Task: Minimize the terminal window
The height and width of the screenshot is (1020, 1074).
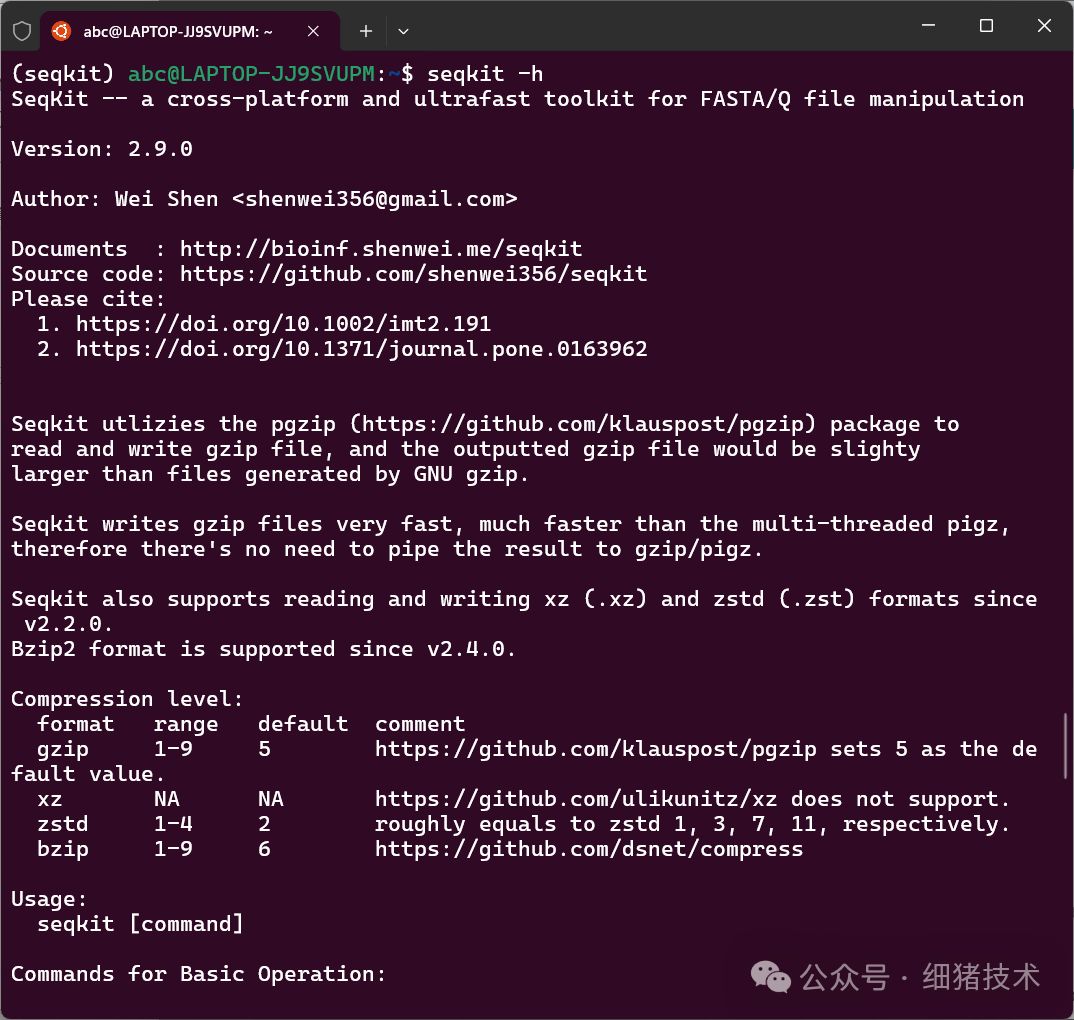Action: [x=928, y=27]
